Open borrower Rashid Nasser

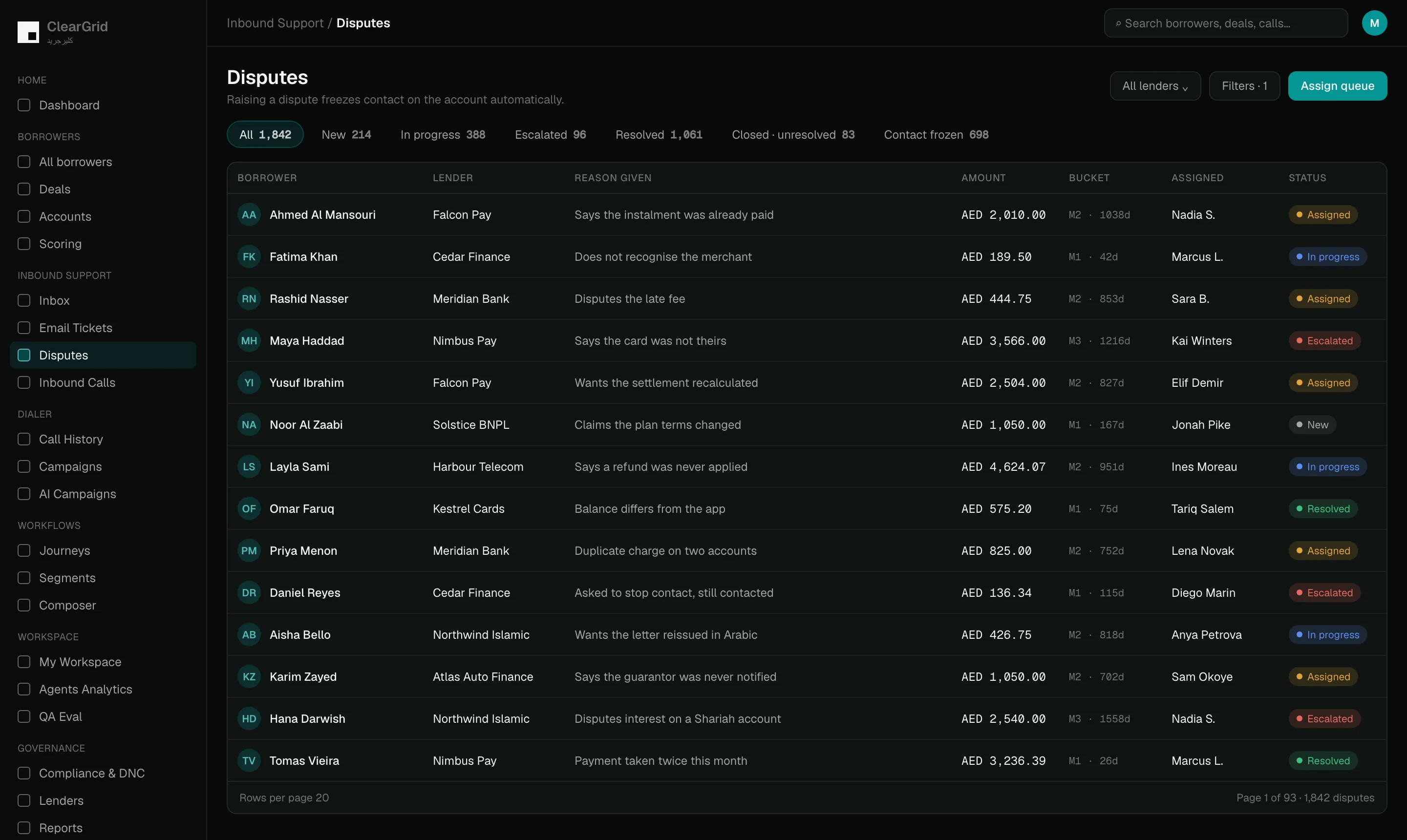pyautogui.click(x=309, y=299)
